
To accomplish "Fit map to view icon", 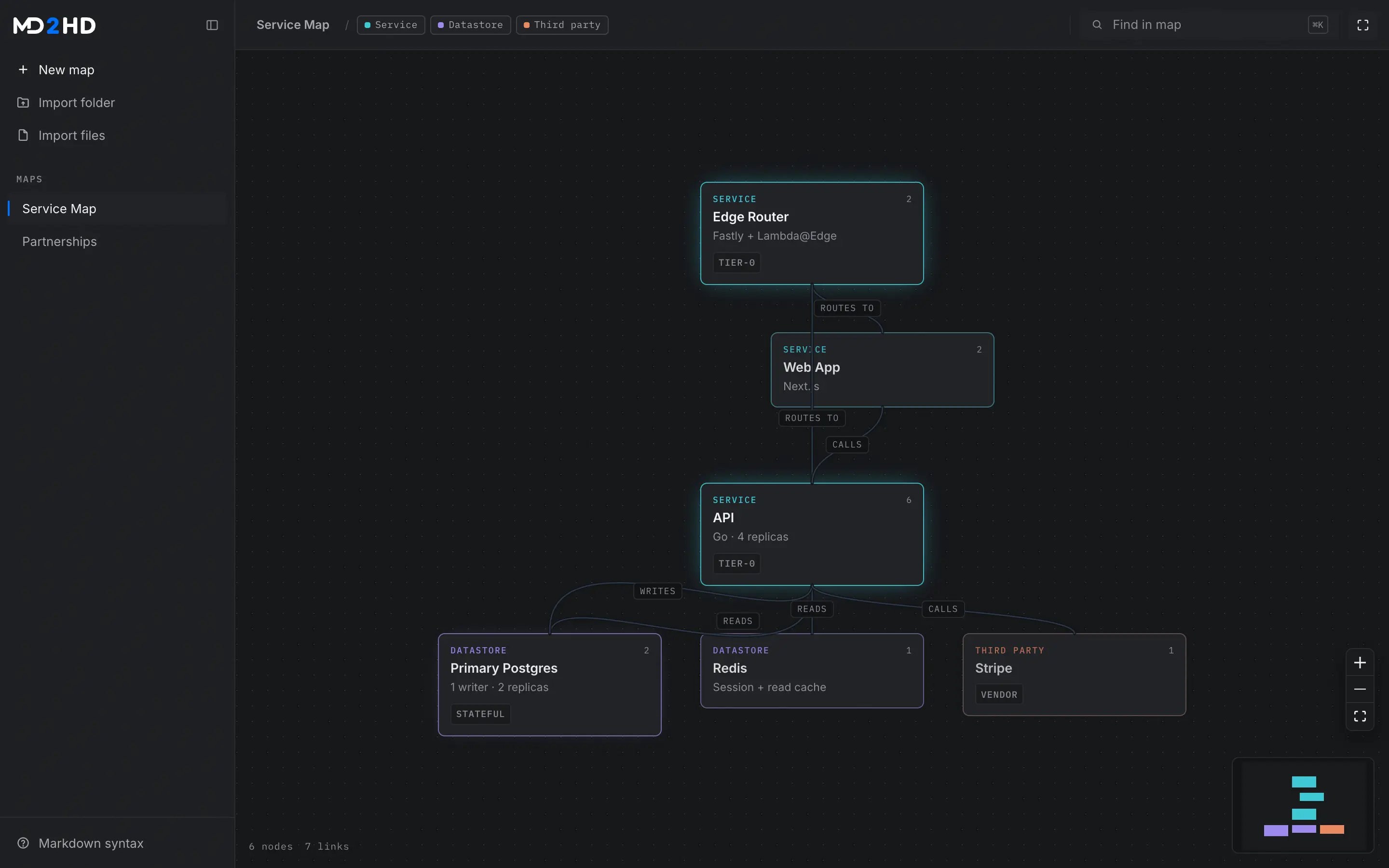I will (1360, 716).
